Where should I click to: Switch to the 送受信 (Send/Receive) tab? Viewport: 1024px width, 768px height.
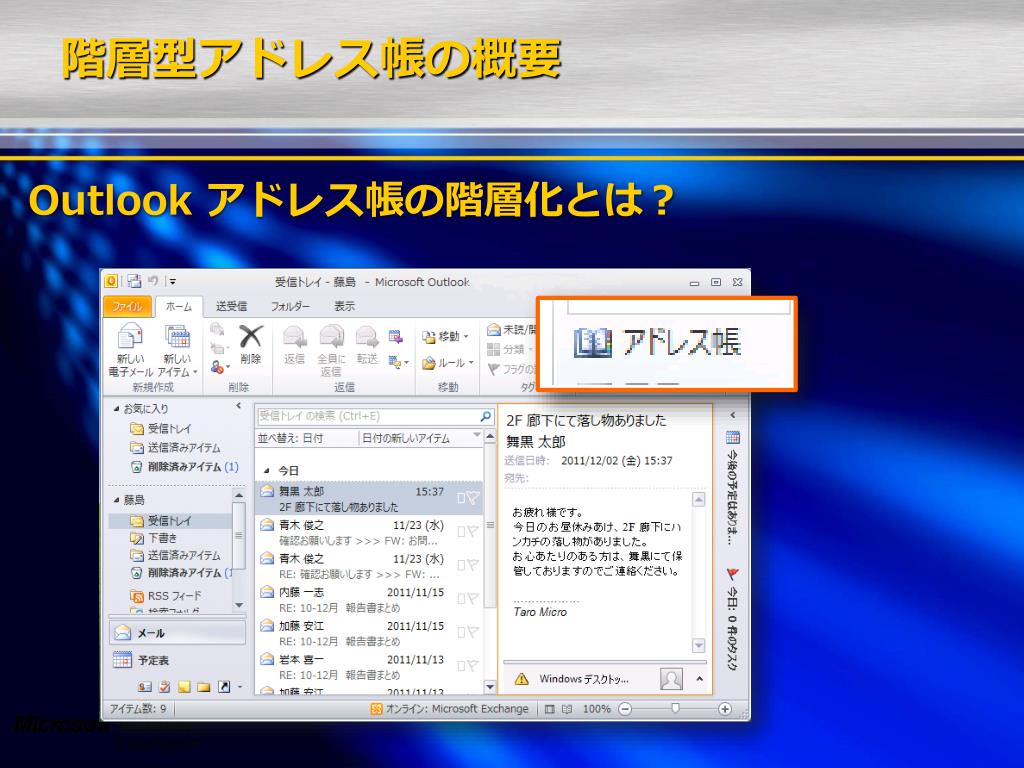231,306
